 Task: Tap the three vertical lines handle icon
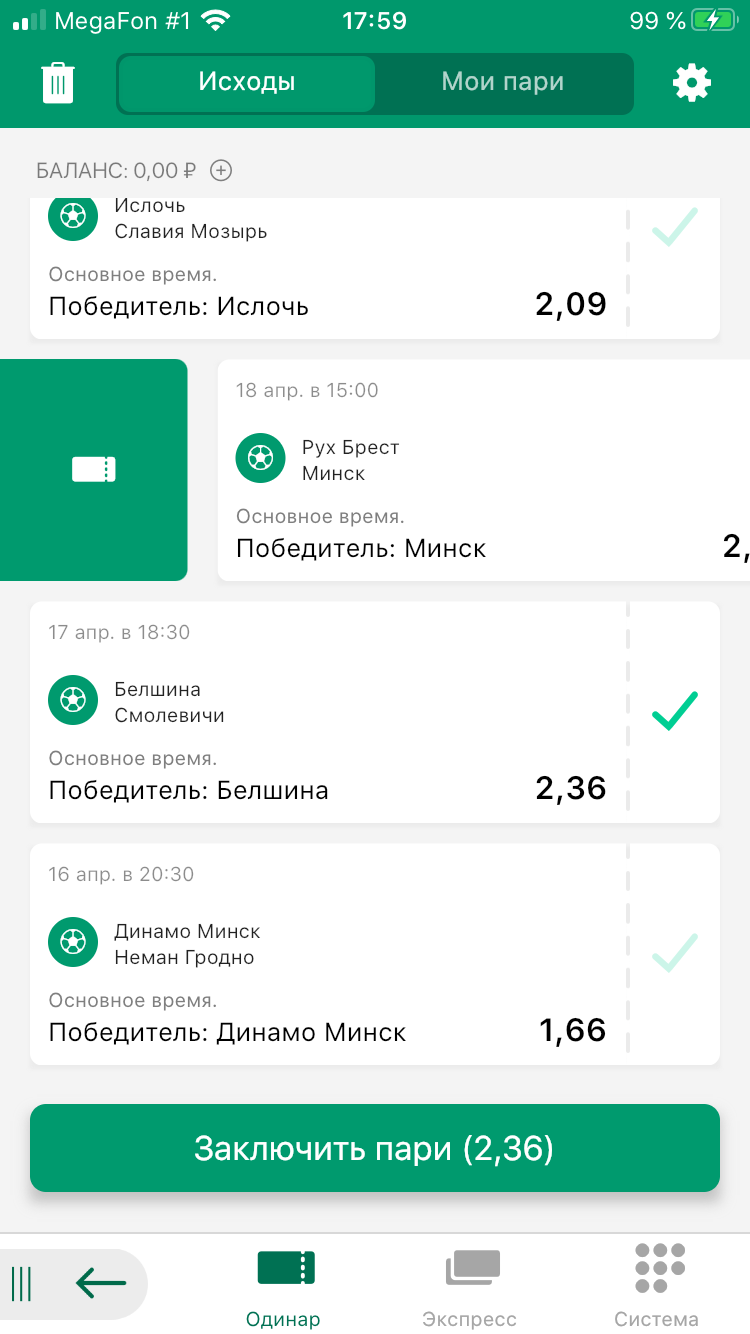click(x=22, y=1282)
